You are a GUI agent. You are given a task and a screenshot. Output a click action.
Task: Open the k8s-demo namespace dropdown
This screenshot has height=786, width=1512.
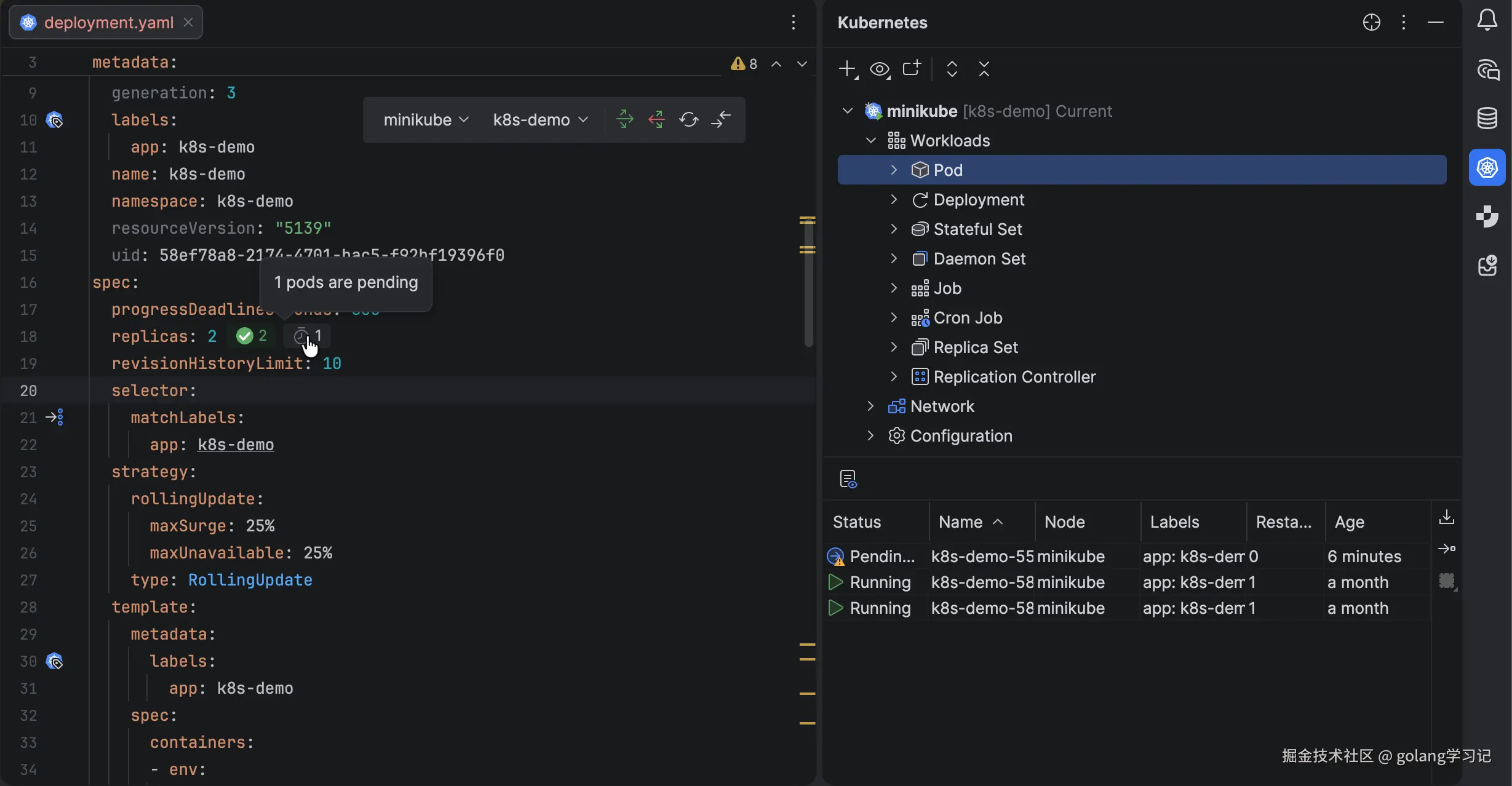[x=540, y=120]
